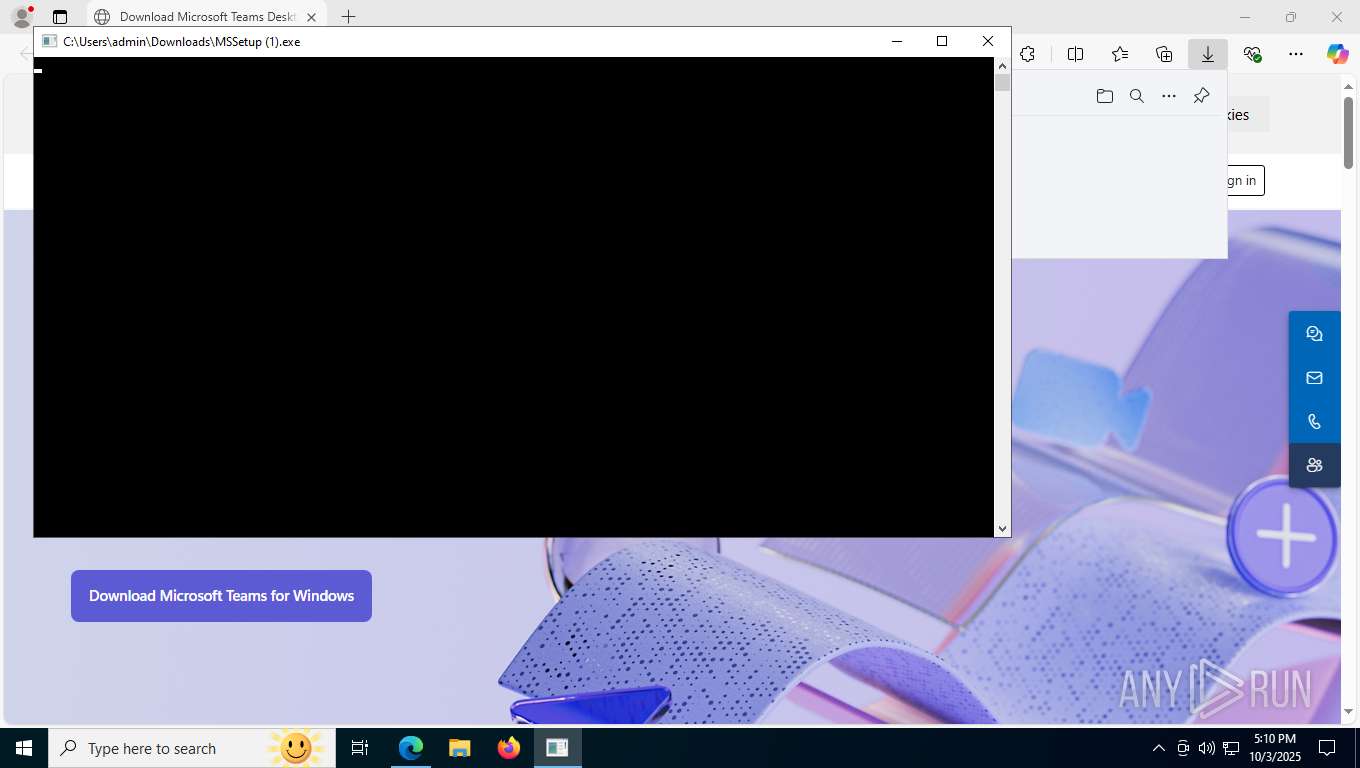1360x768 pixels.
Task: Maximize the MSSetup console window
Action: pos(942,41)
